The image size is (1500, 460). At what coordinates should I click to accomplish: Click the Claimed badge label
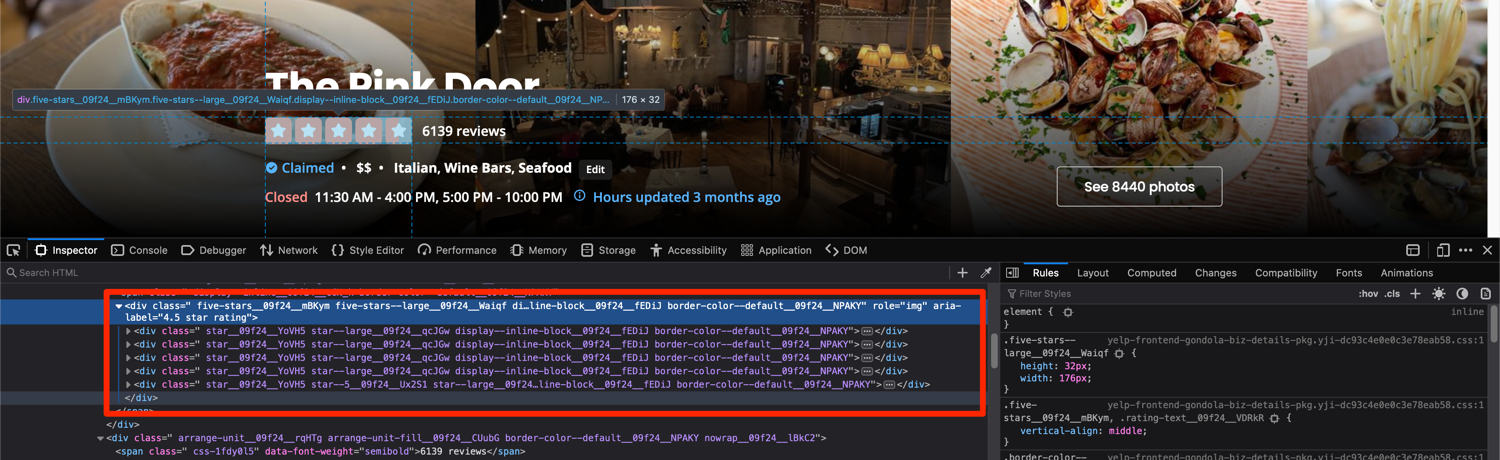[x=307, y=168]
